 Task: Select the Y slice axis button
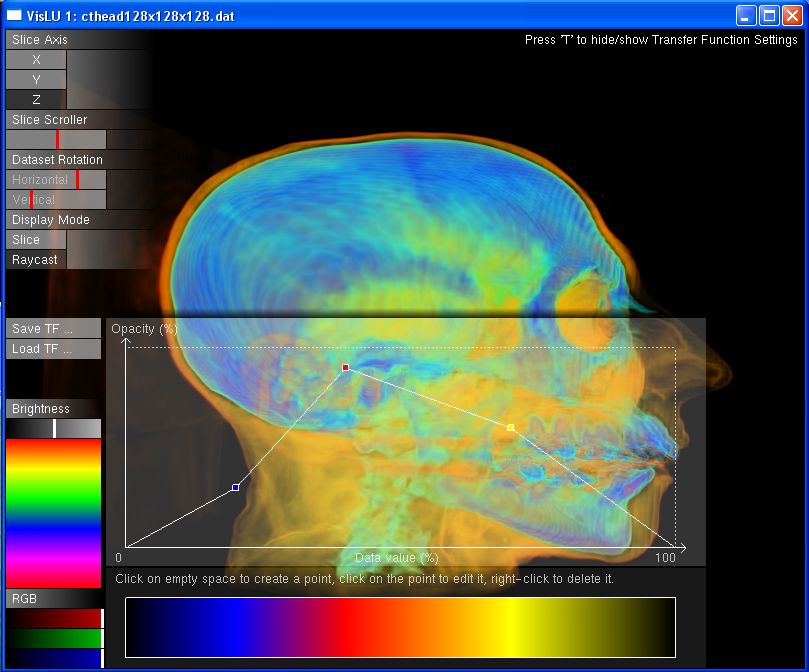[x=36, y=80]
